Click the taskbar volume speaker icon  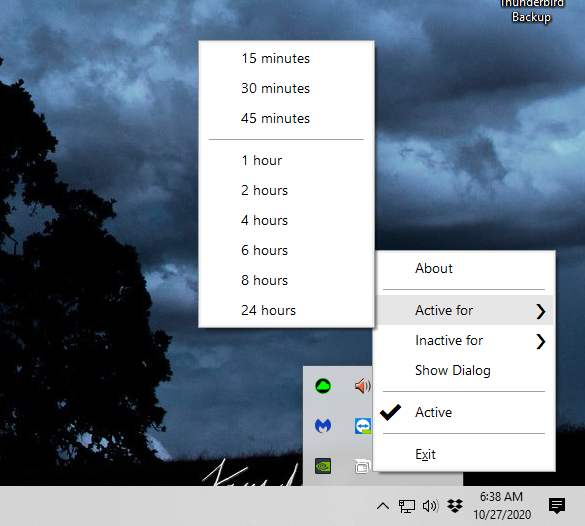click(x=430, y=506)
